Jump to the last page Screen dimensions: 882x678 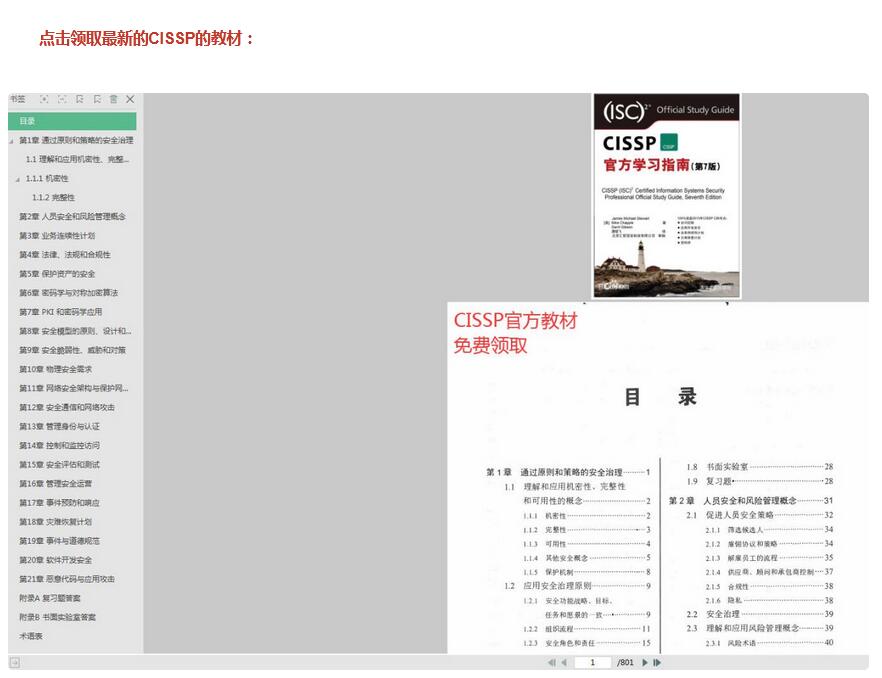click(x=657, y=663)
